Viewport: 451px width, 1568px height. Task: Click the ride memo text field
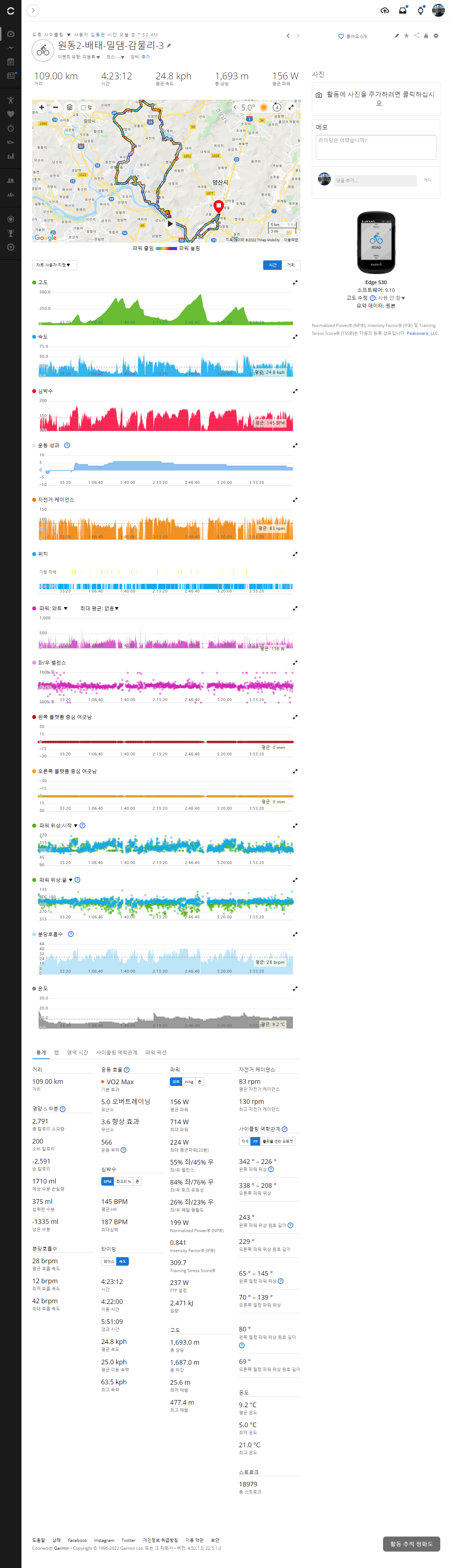click(376, 147)
